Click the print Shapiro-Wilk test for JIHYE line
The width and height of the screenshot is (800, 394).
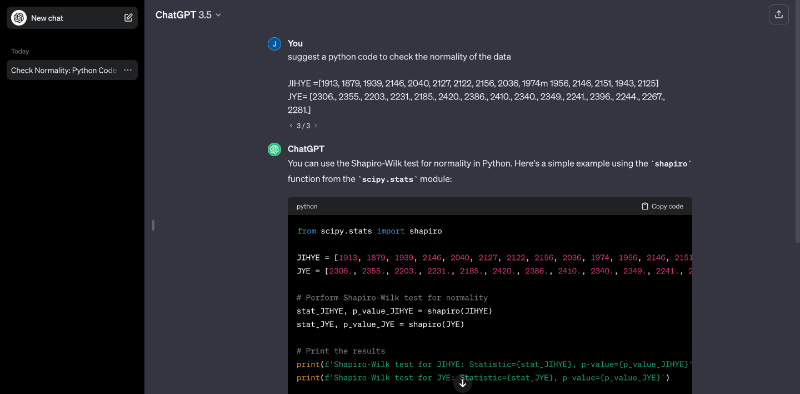click(x=494, y=364)
